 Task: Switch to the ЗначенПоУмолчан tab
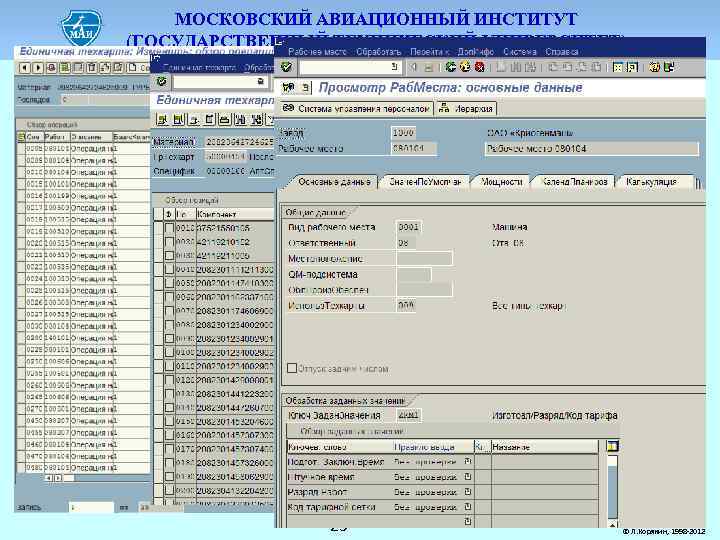(x=425, y=182)
